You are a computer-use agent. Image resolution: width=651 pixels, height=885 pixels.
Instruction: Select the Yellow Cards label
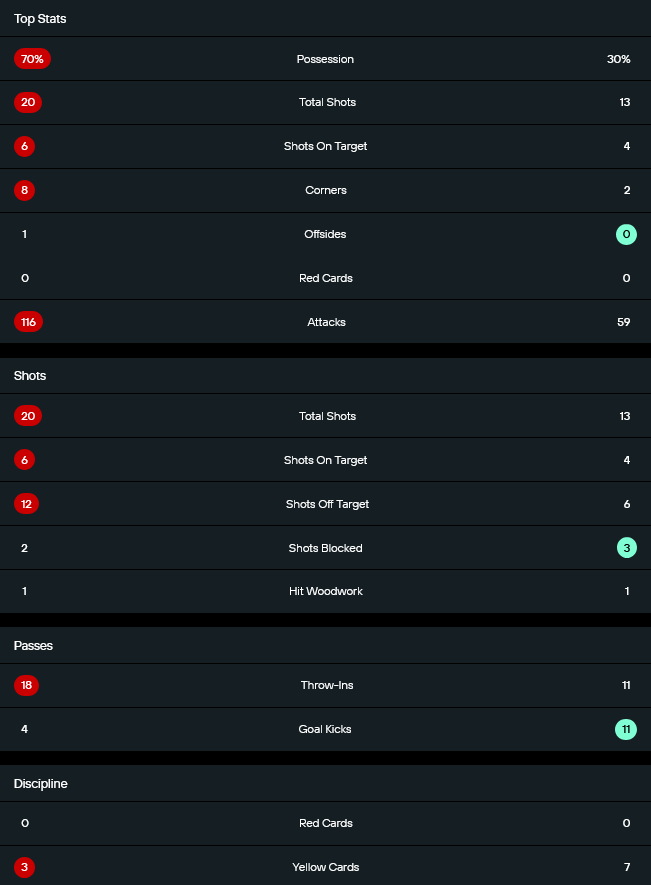(x=326, y=867)
